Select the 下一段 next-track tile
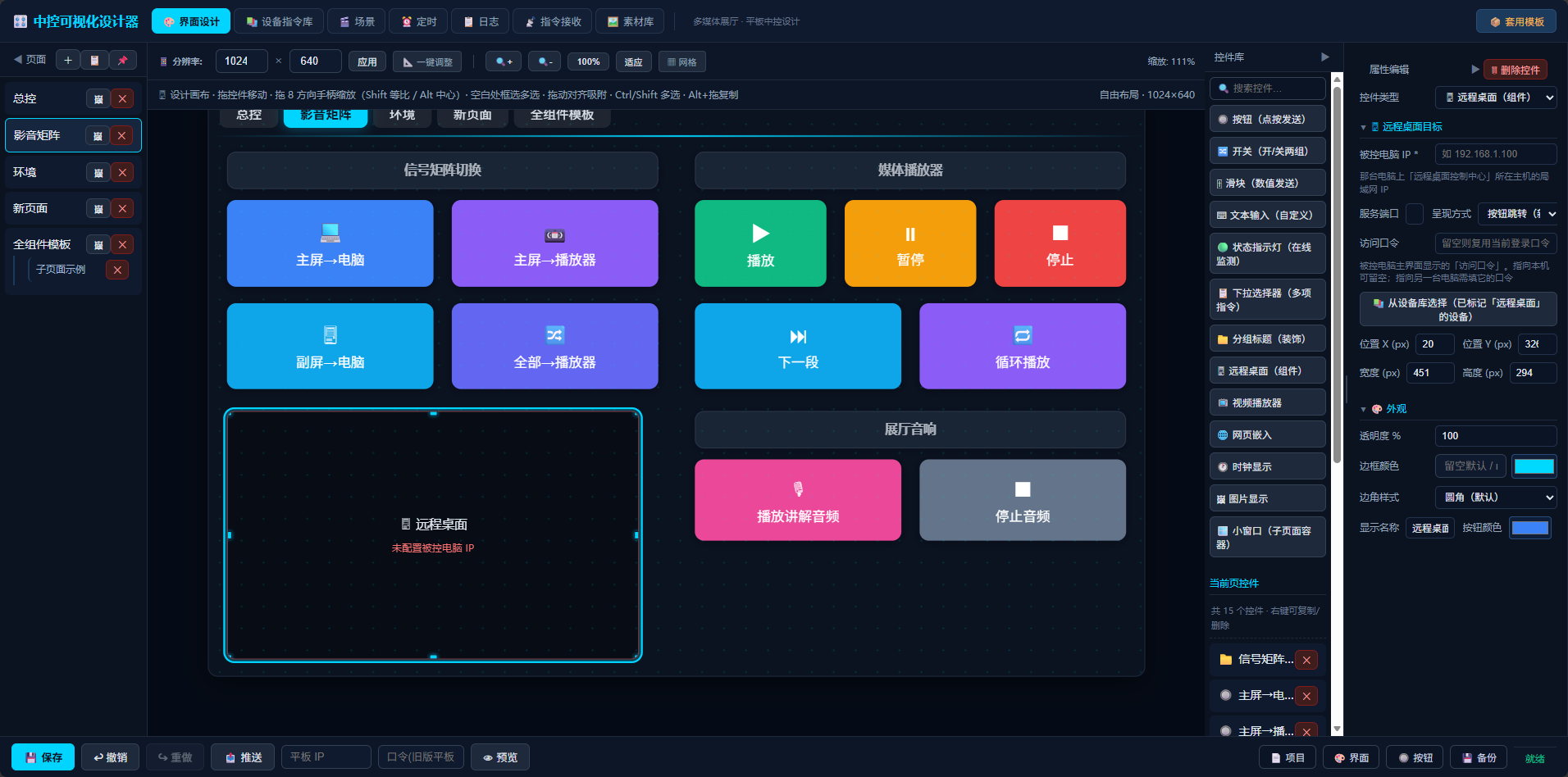Image resolution: width=1568 pixels, height=777 pixels. pyautogui.click(x=798, y=346)
